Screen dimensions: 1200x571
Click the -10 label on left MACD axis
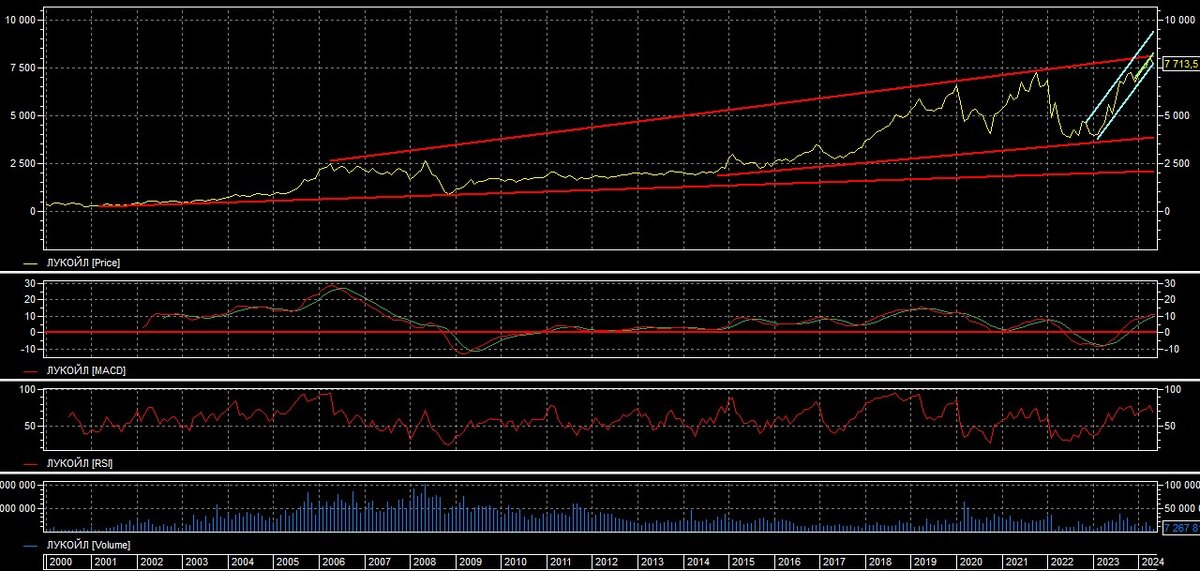click(29, 349)
